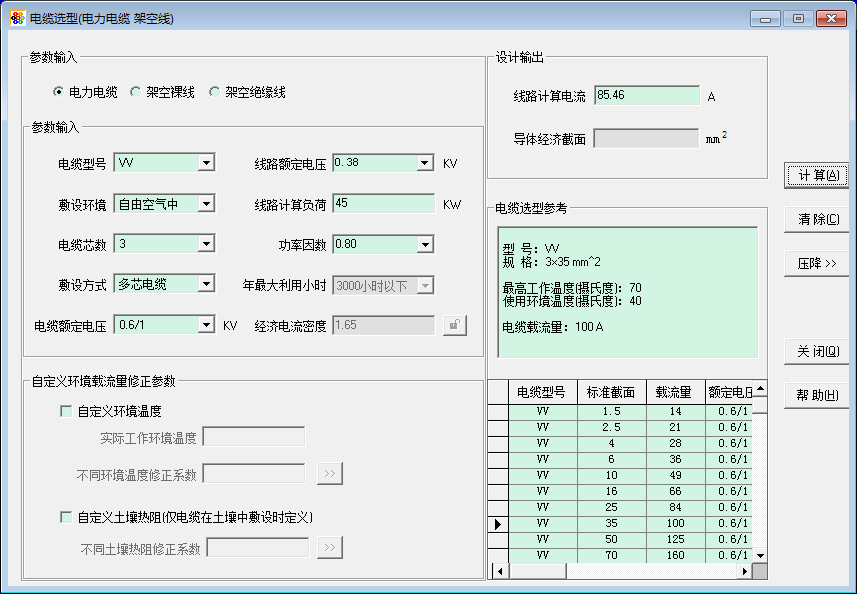Click the 实际工作环境温度 field
The height and width of the screenshot is (594, 857).
tap(254, 437)
